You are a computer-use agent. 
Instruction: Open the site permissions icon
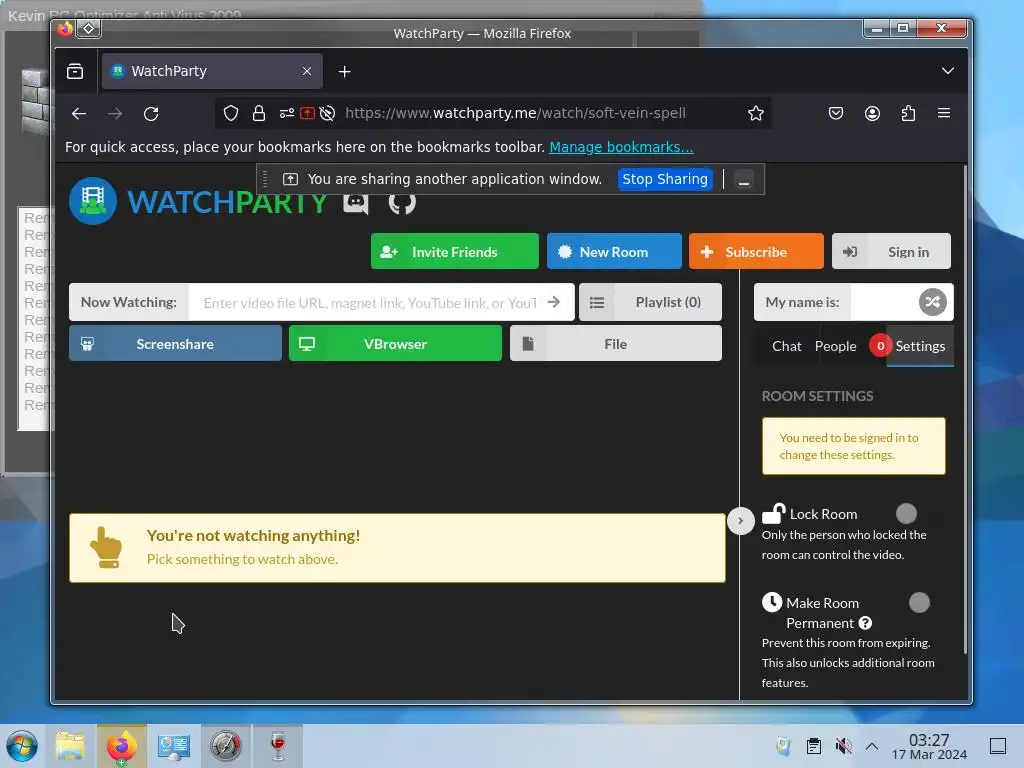point(287,113)
